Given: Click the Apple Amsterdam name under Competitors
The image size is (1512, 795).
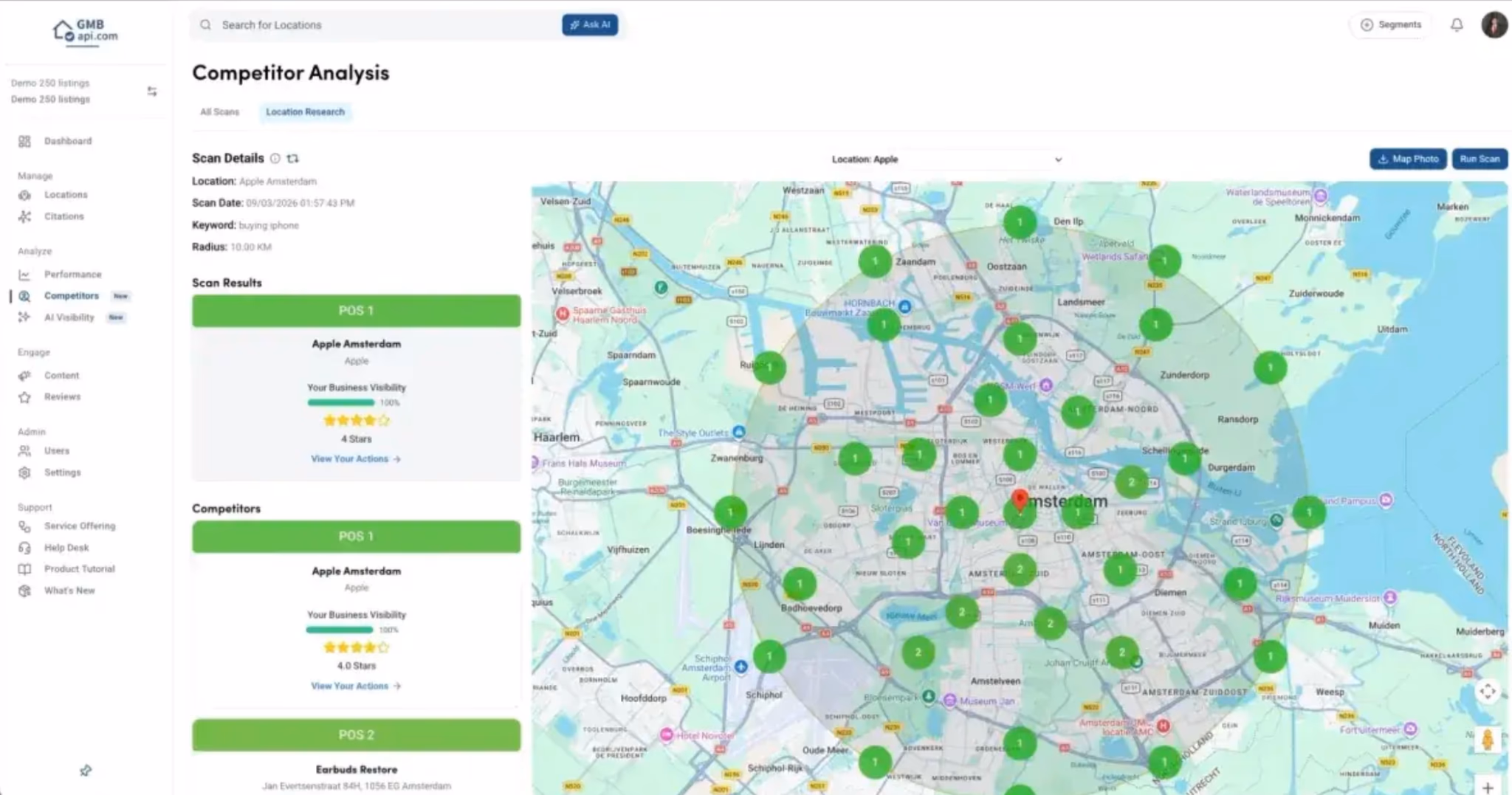Looking at the screenshot, I should pyautogui.click(x=356, y=571).
